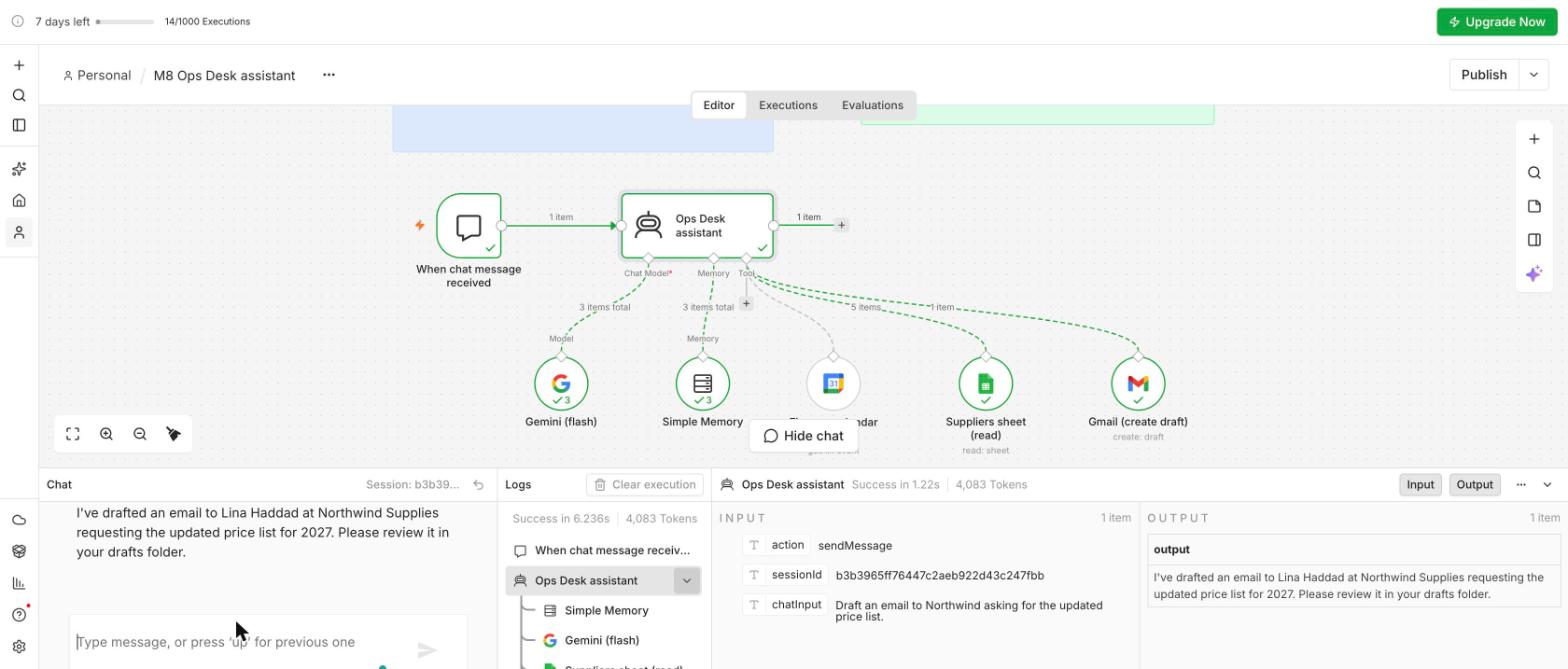This screenshot has height=669, width=1568.
Task: Toggle the Input panel view
Action: coord(1420,484)
